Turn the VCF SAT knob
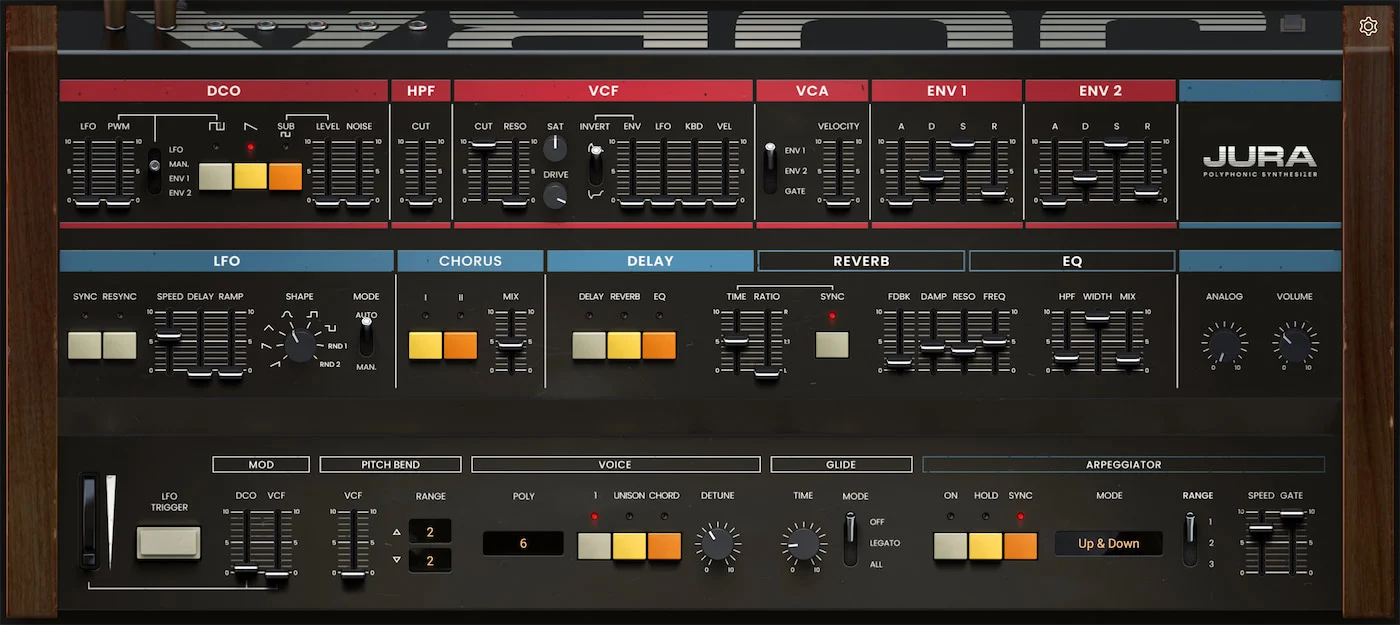Image resolution: width=1400 pixels, height=625 pixels. click(555, 149)
